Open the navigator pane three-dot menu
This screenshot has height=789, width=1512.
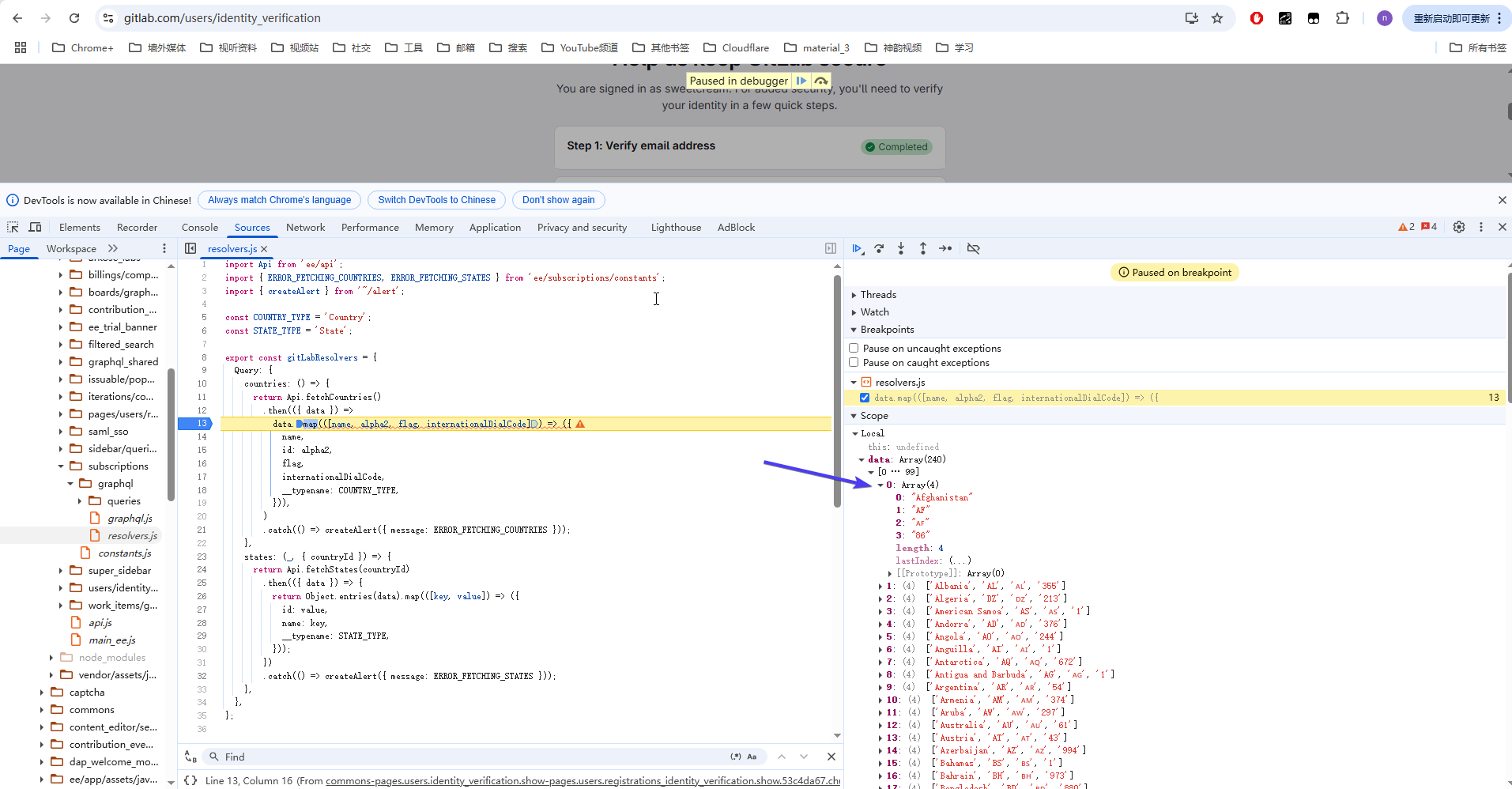(164, 248)
